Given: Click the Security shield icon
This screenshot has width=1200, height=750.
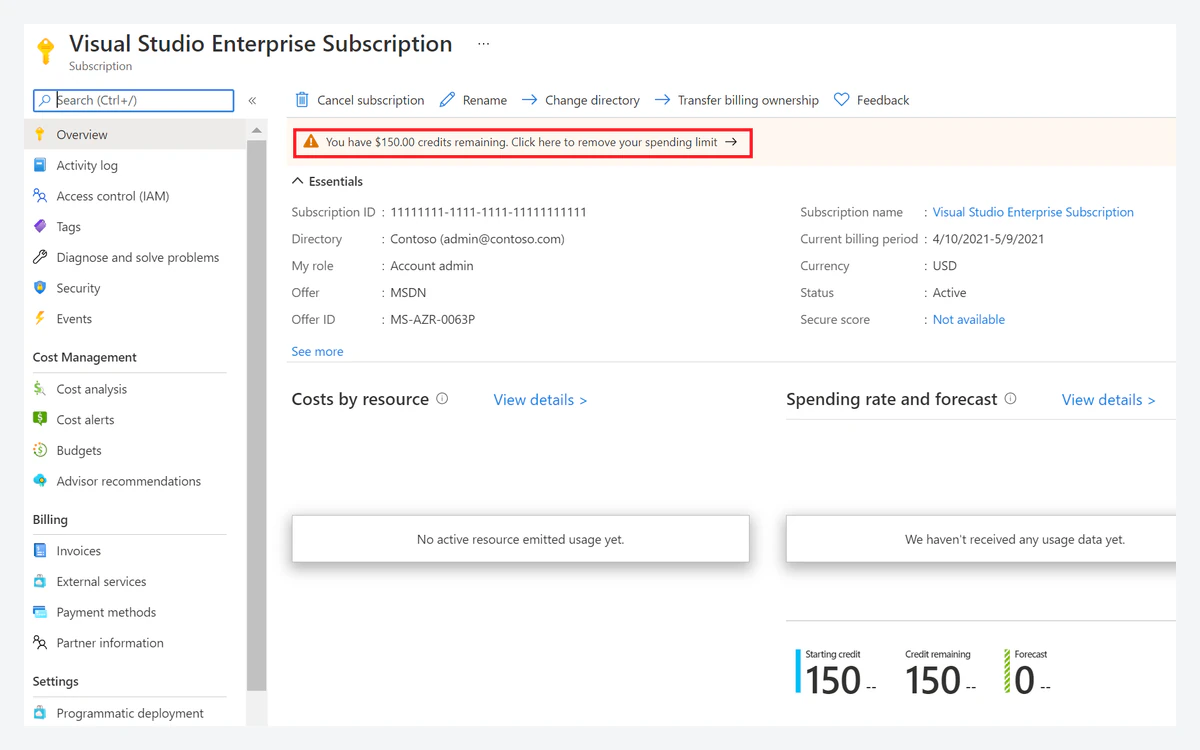Looking at the screenshot, I should click(40, 288).
